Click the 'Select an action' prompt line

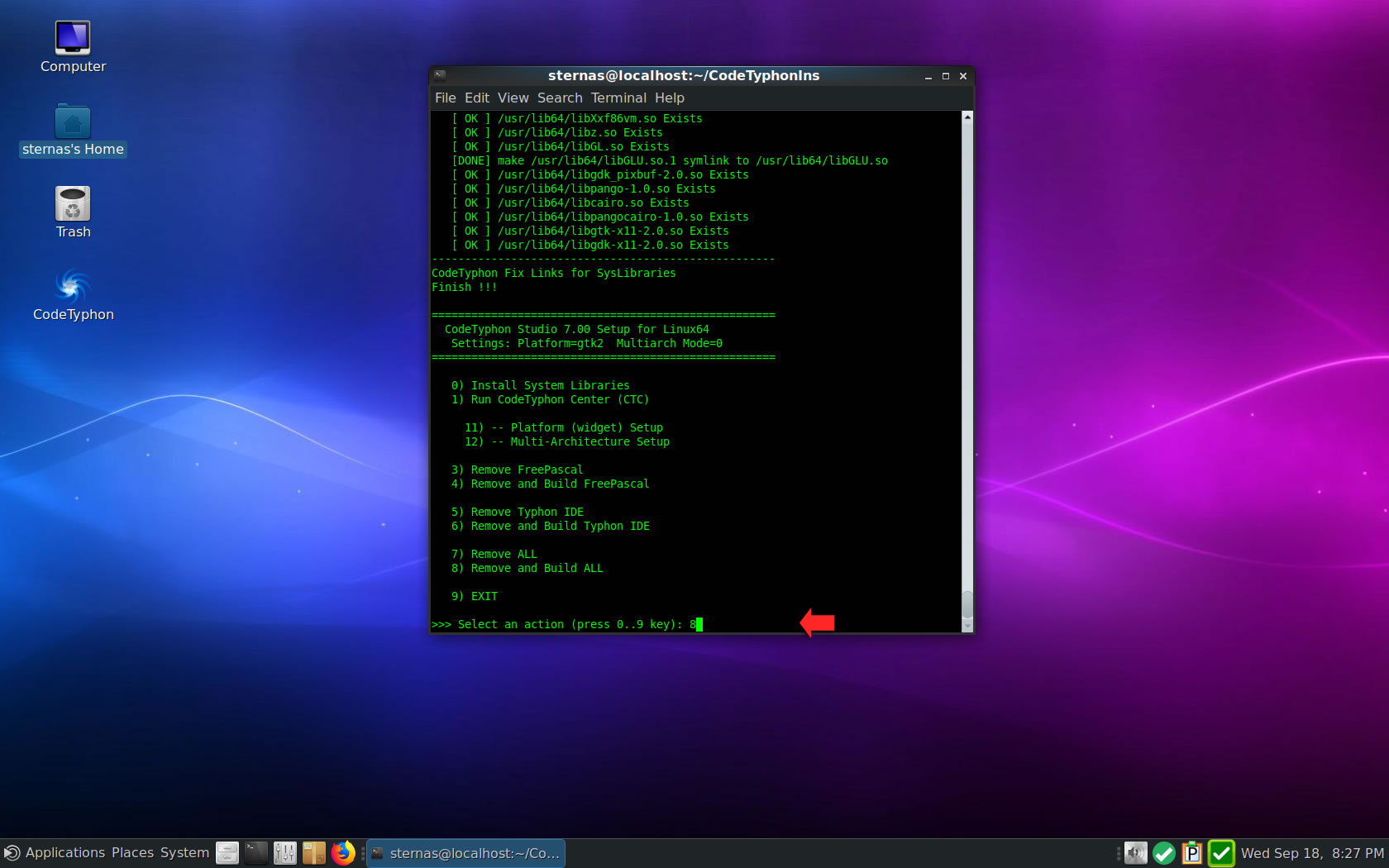(566, 624)
